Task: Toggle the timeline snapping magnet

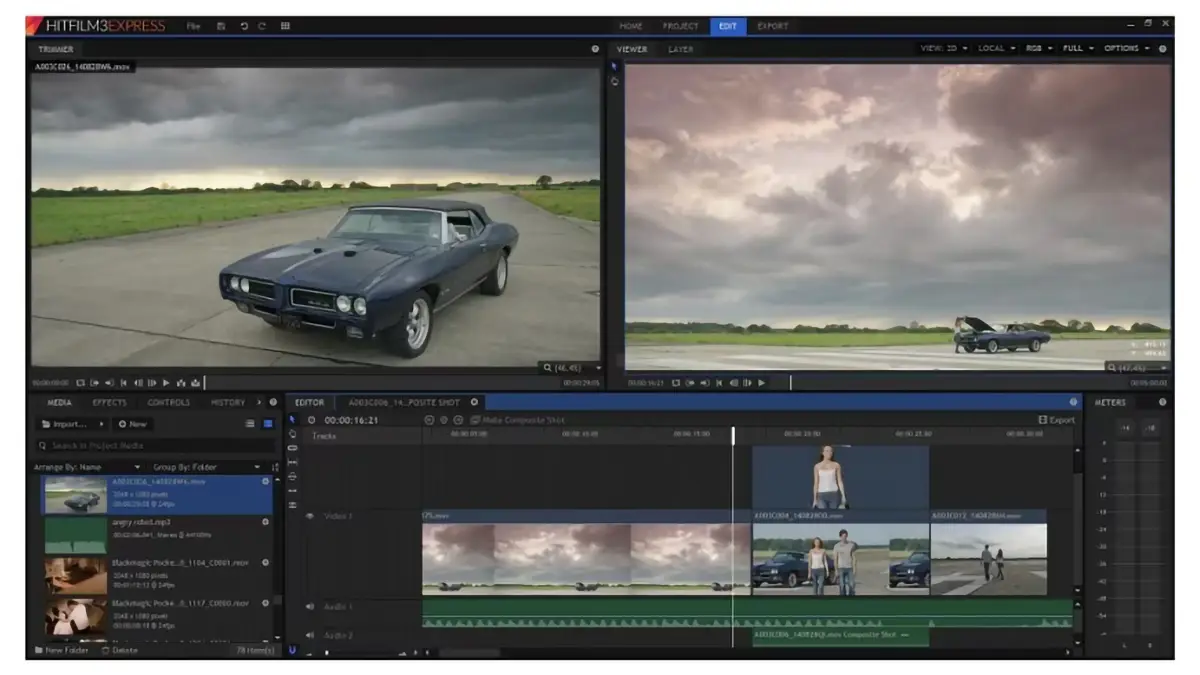Action: (293, 650)
